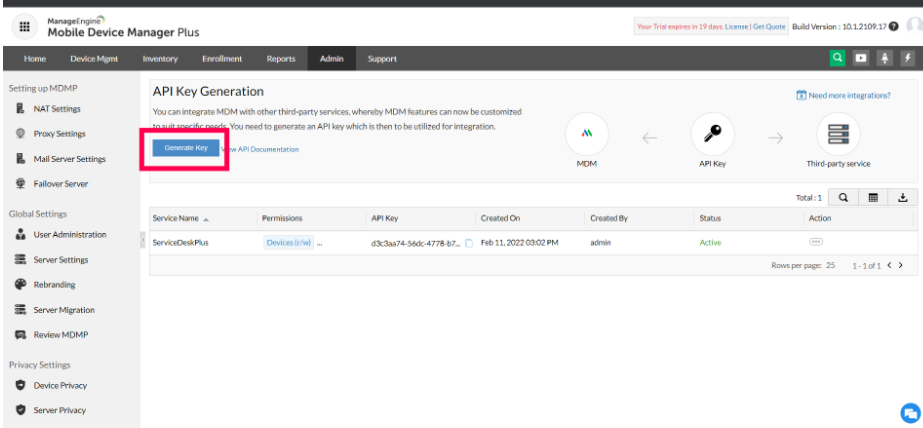Image resolution: width=923 pixels, height=428 pixels.
Task: Export the API key table via download icon
Action: pyautogui.click(x=903, y=198)
